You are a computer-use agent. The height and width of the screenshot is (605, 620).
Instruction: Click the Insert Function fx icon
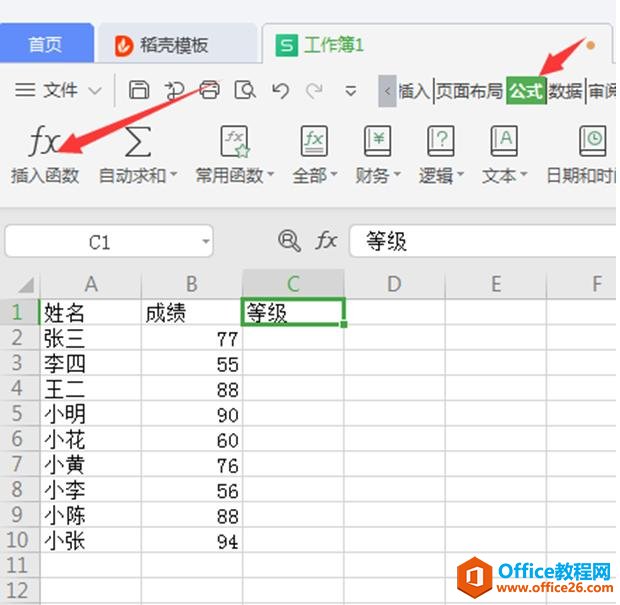pyautogui.click(x=43, y=141)
